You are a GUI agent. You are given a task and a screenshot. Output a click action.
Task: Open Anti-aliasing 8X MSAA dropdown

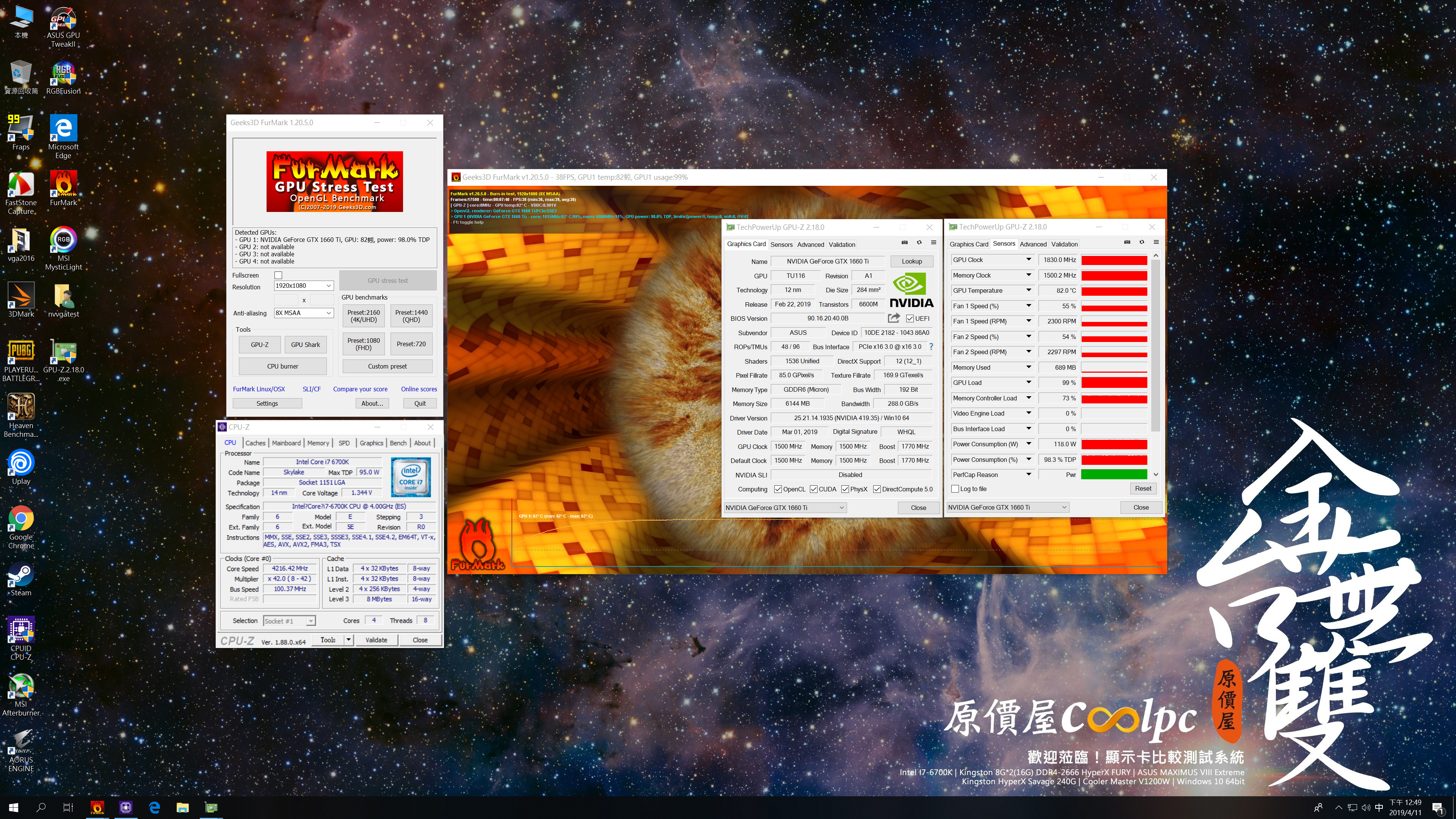coord(303,312)
